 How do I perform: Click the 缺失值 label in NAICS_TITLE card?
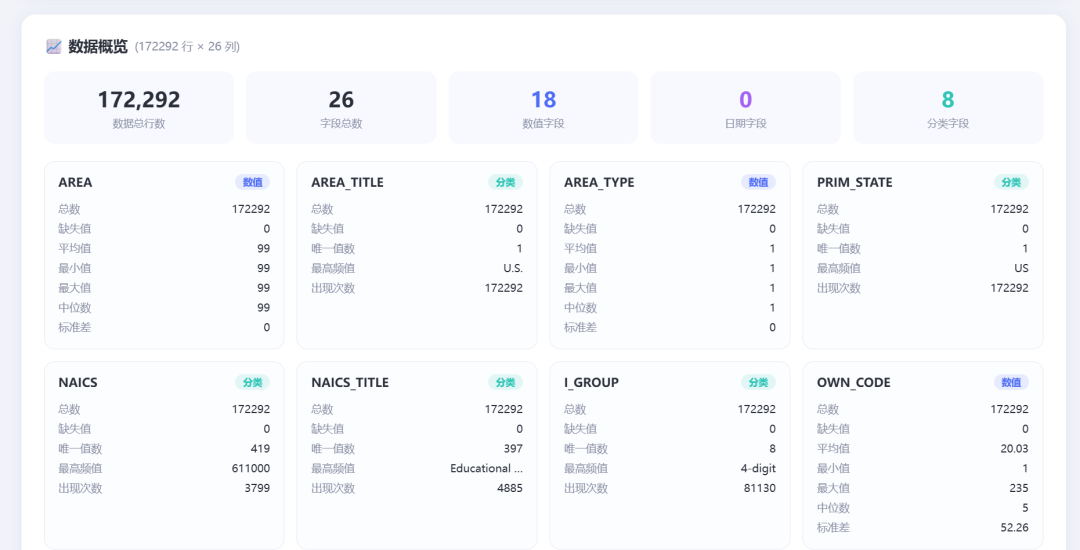328,429
